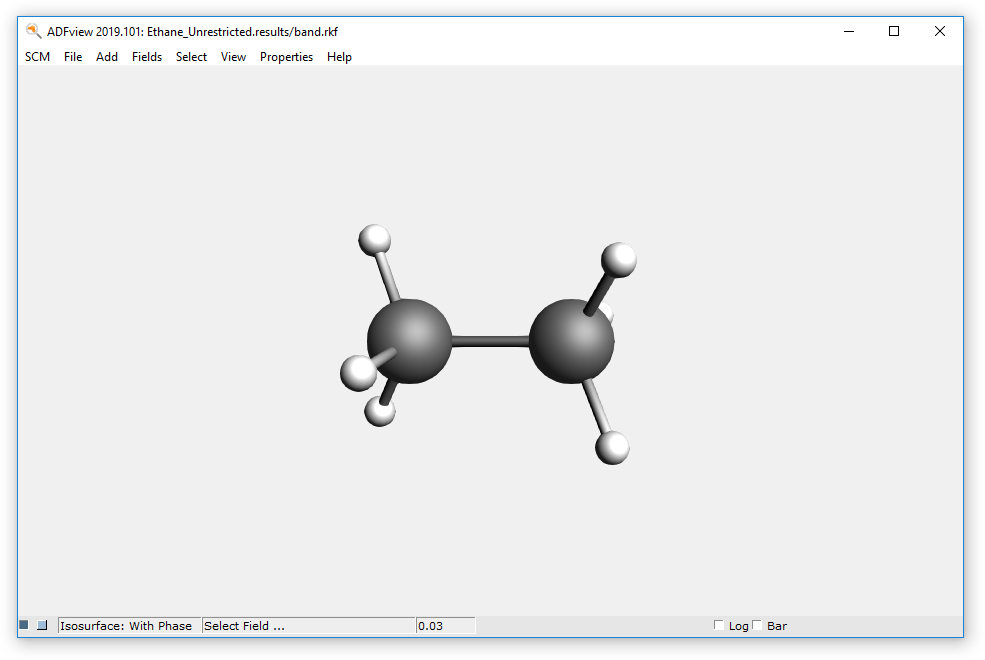Select the bottom-right hydrogen atom

tap(612, 447)
